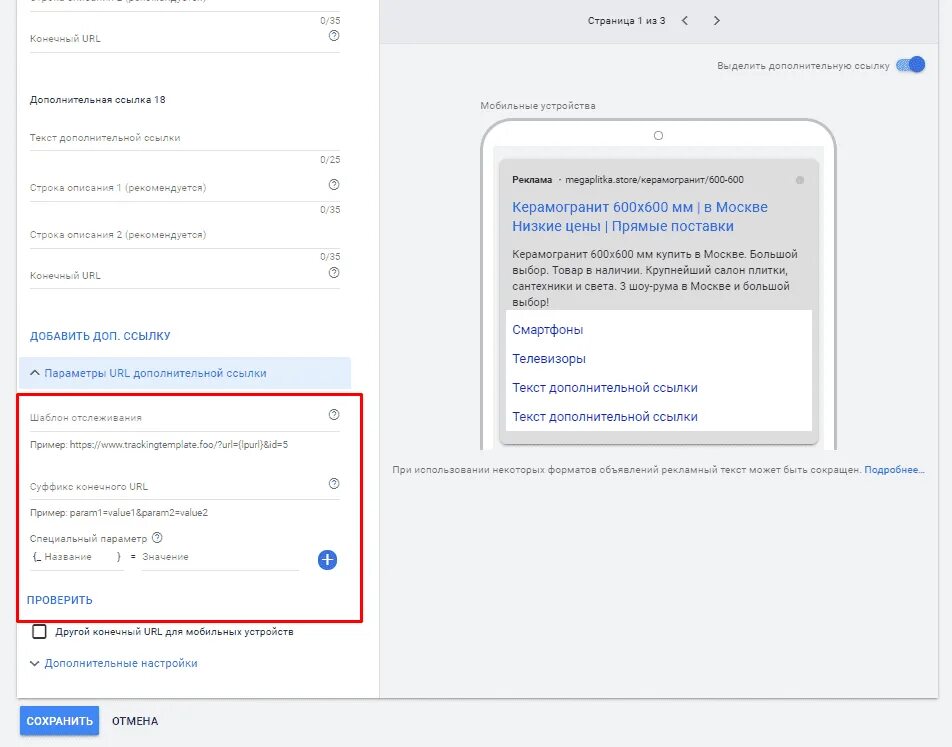Click param1=value1 example text
Image resolution: width=952 pixels, height=747 pixels.
pyautogui.click(x=119, y=513)
